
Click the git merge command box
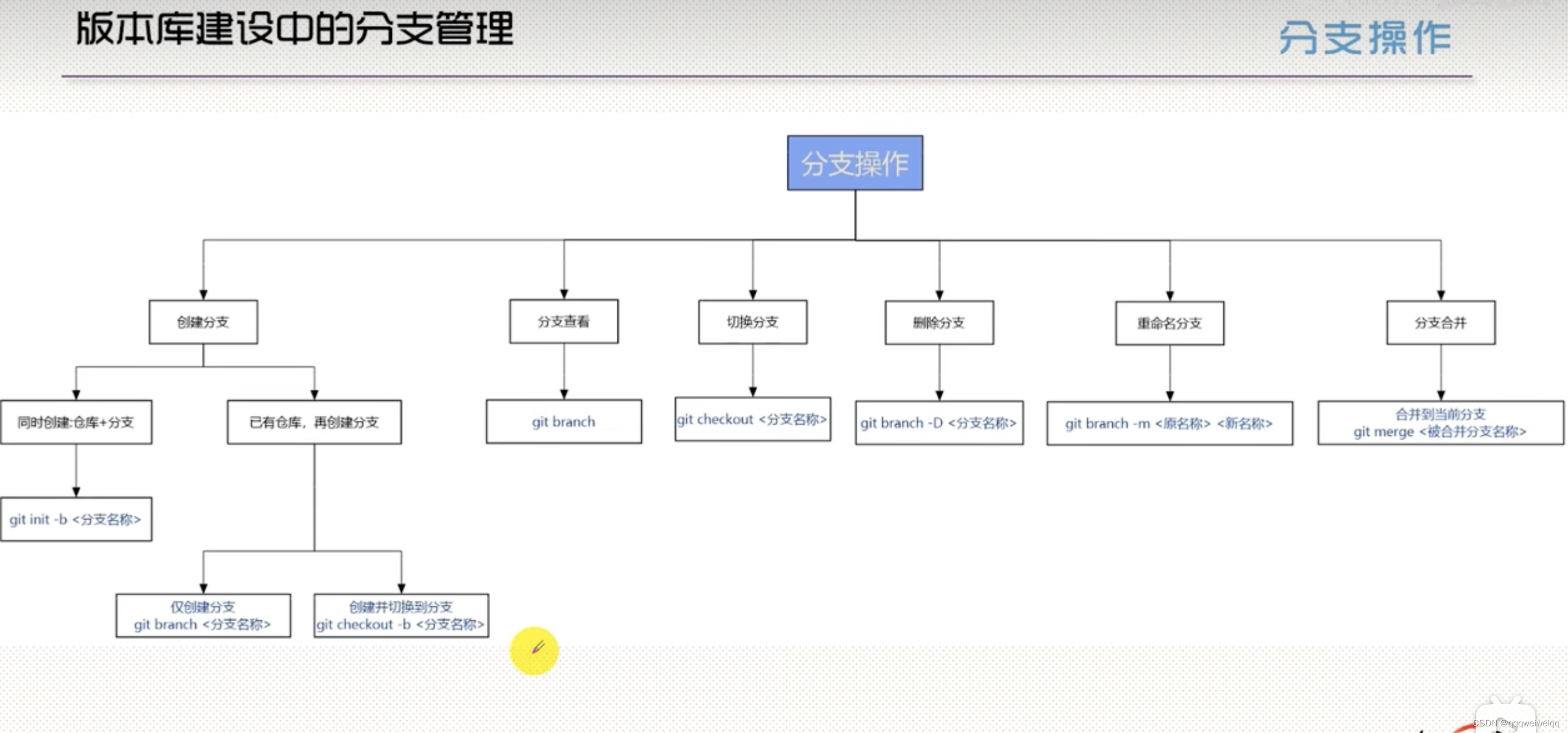click(x=1440, y=423)
